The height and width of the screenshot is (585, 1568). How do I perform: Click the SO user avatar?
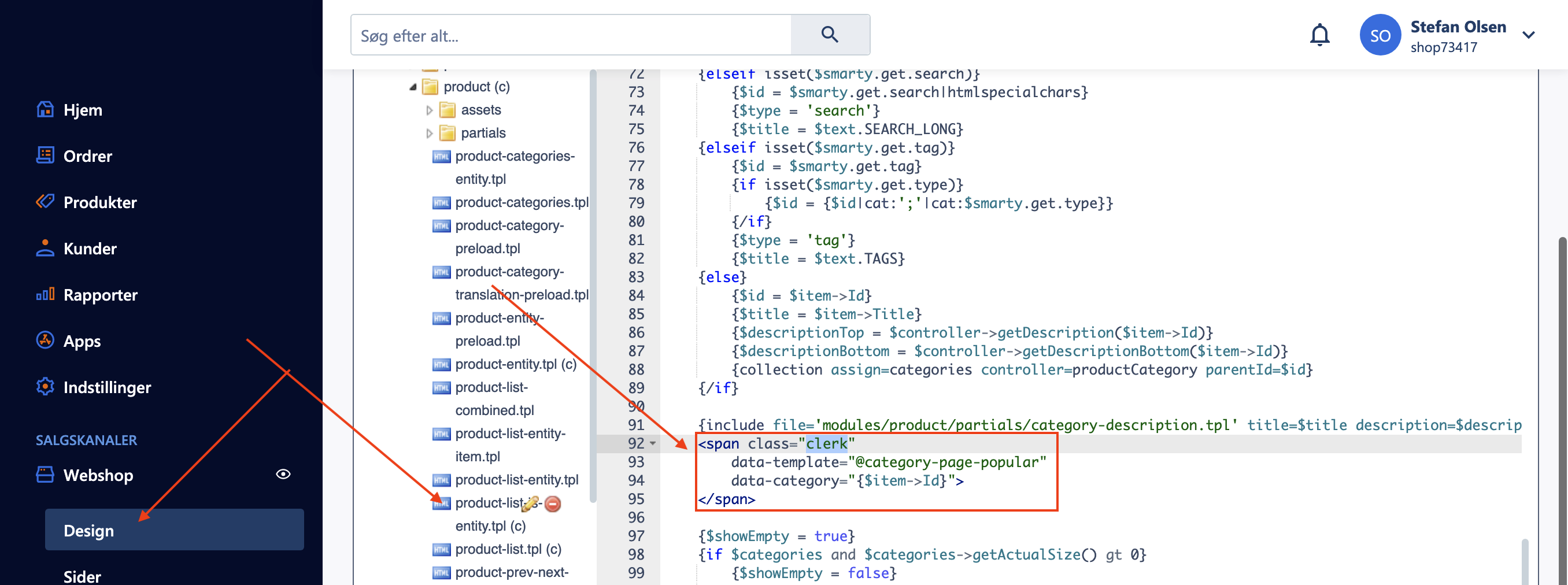click(1380, 35)
